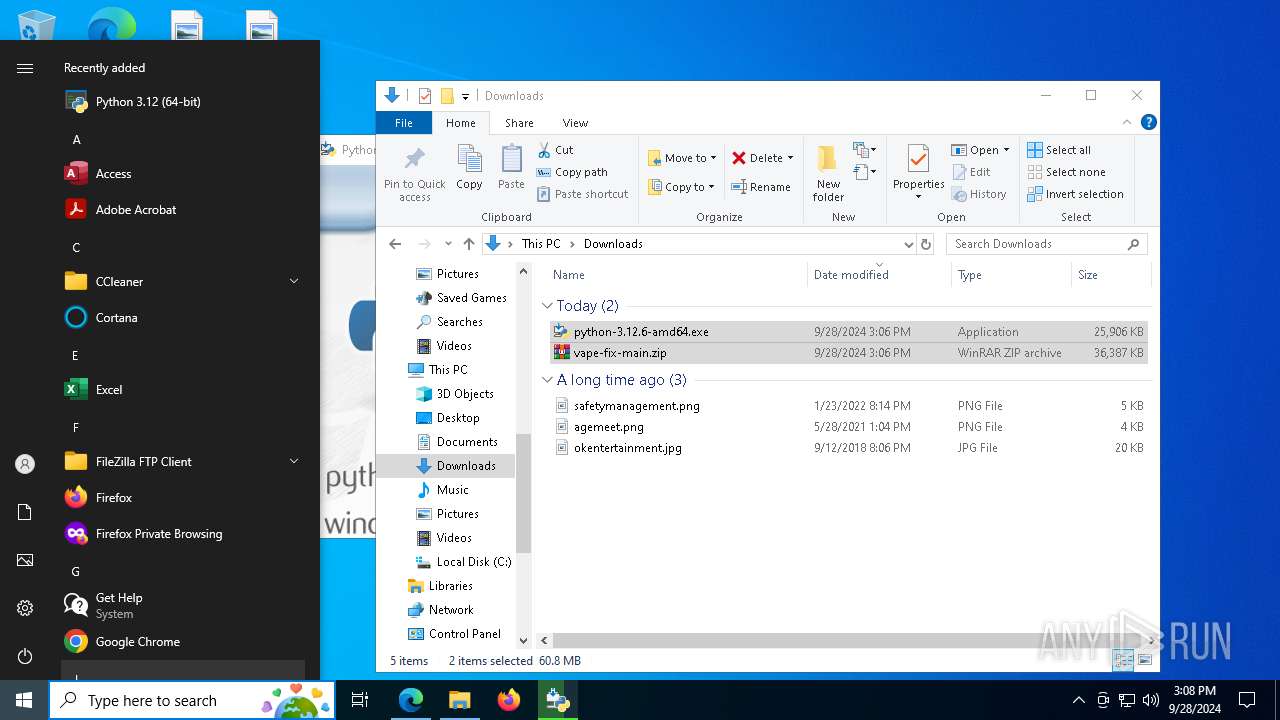This screenshot has width=1280, height=720.
Task: Switch to details view in status bar
Action: [x=1123, y=660]
